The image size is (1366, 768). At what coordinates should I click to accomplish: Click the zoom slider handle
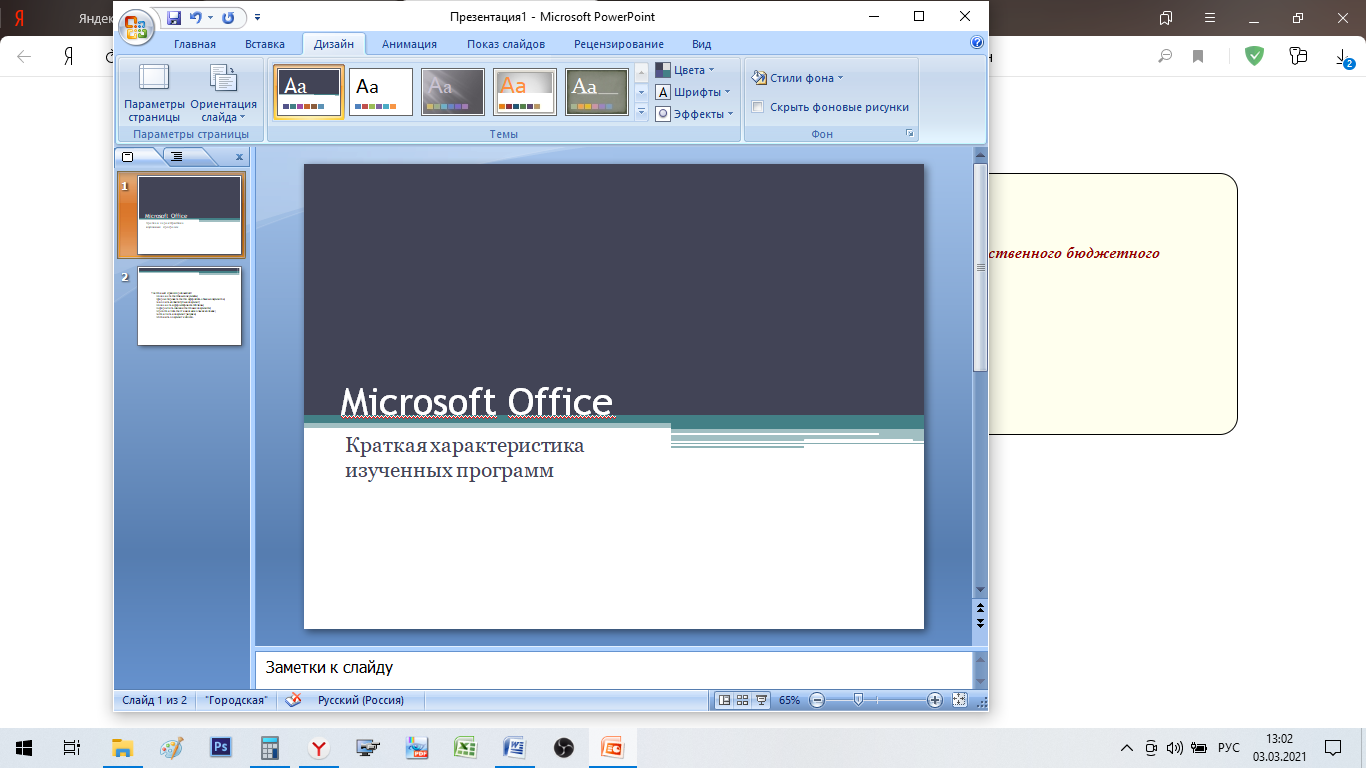(858, 700)
